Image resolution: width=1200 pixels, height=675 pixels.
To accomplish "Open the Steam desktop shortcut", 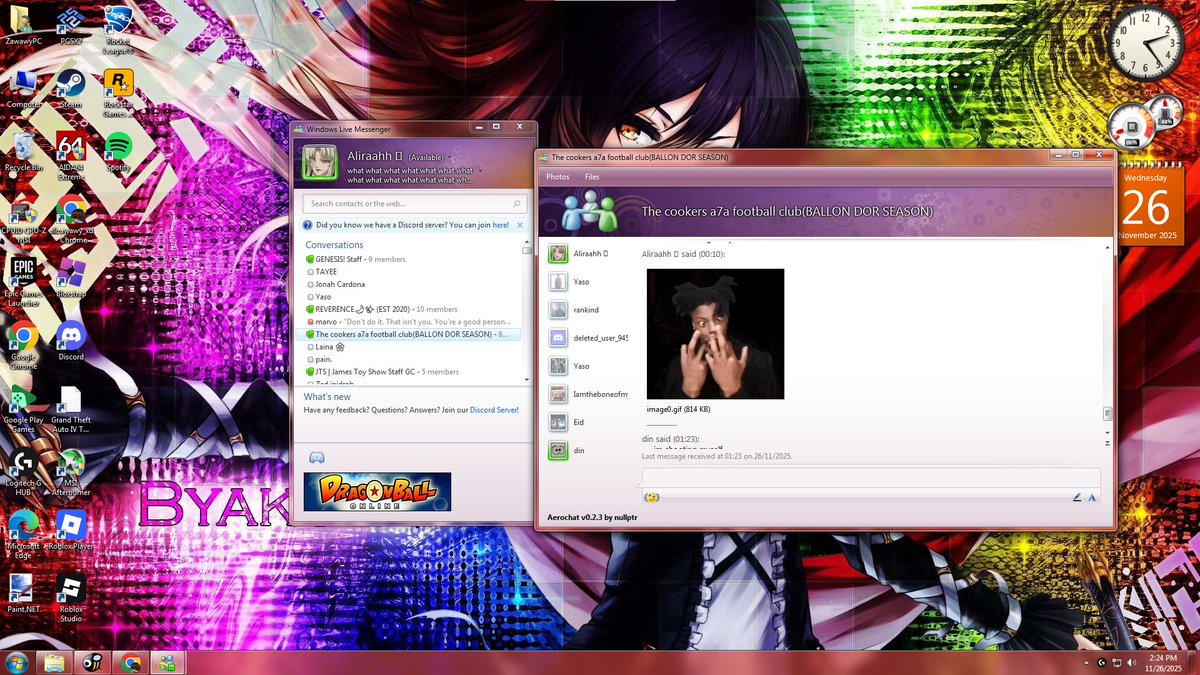I will pyautogui.click(x=70, y=88).
